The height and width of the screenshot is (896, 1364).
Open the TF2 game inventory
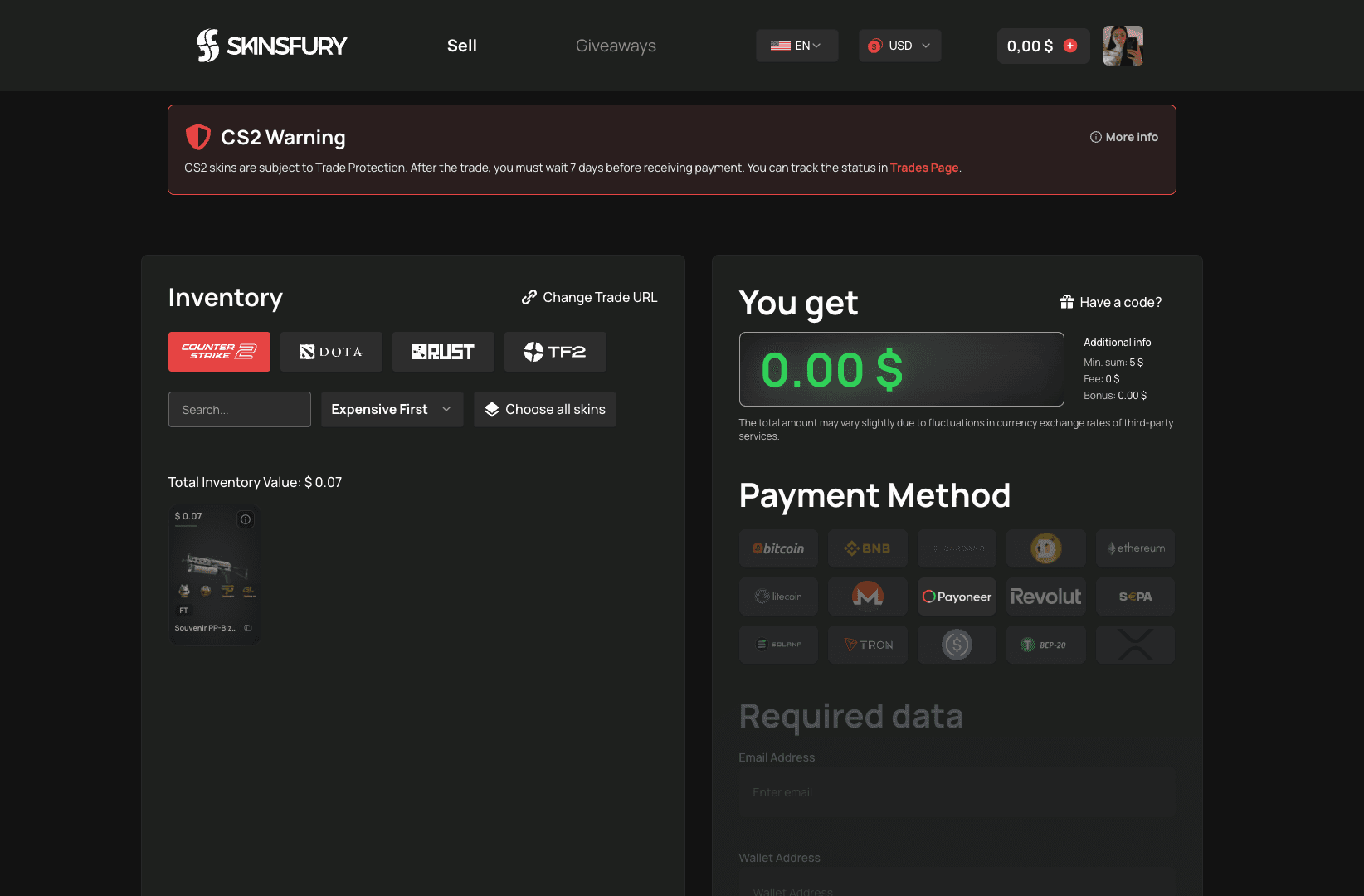(554, 351)
